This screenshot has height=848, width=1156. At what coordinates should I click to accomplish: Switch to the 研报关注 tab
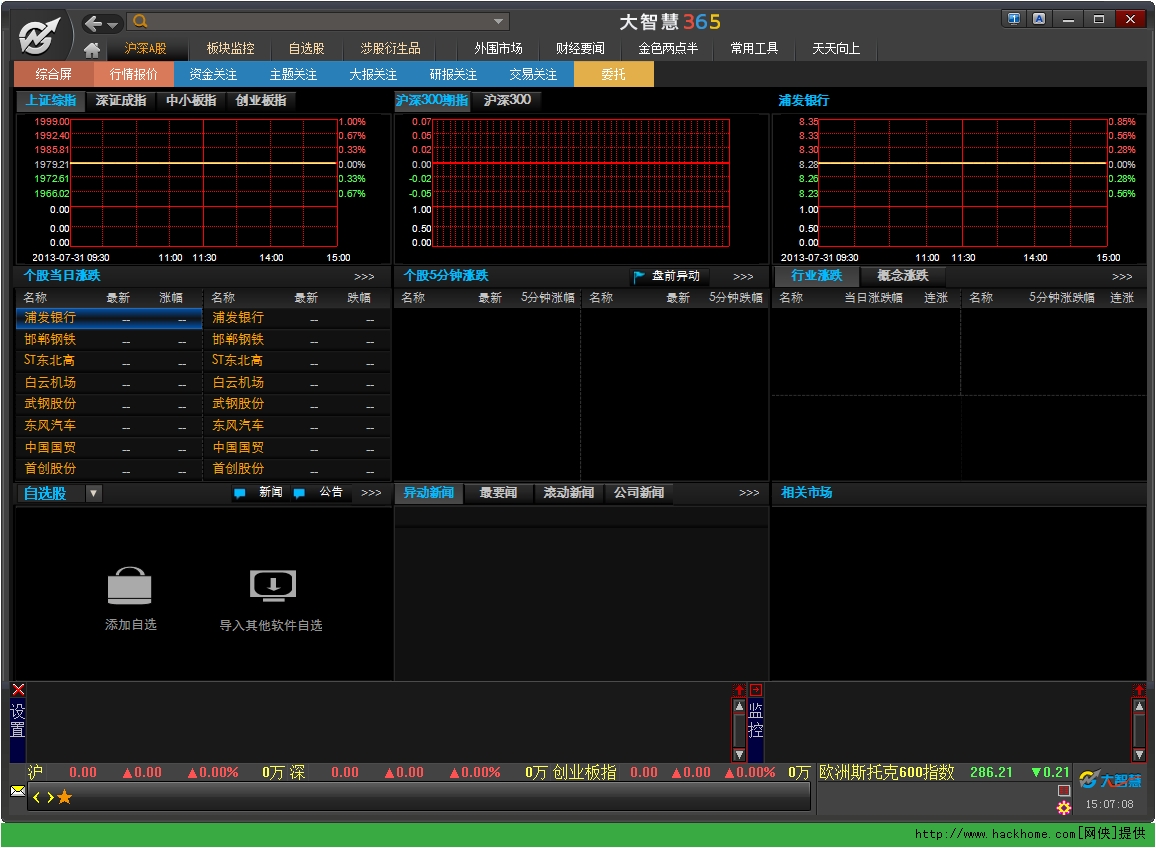[453, 74]
